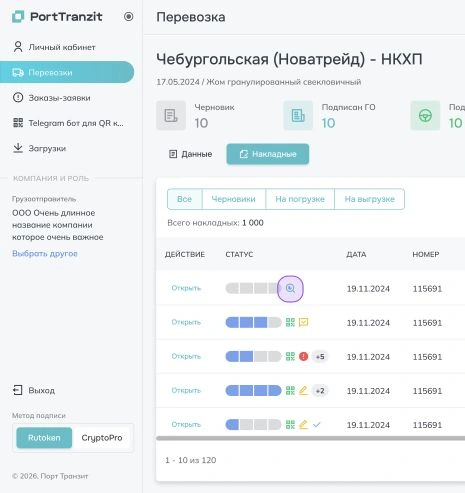Open Личный кабинет via its person icon

click(18, 47)
